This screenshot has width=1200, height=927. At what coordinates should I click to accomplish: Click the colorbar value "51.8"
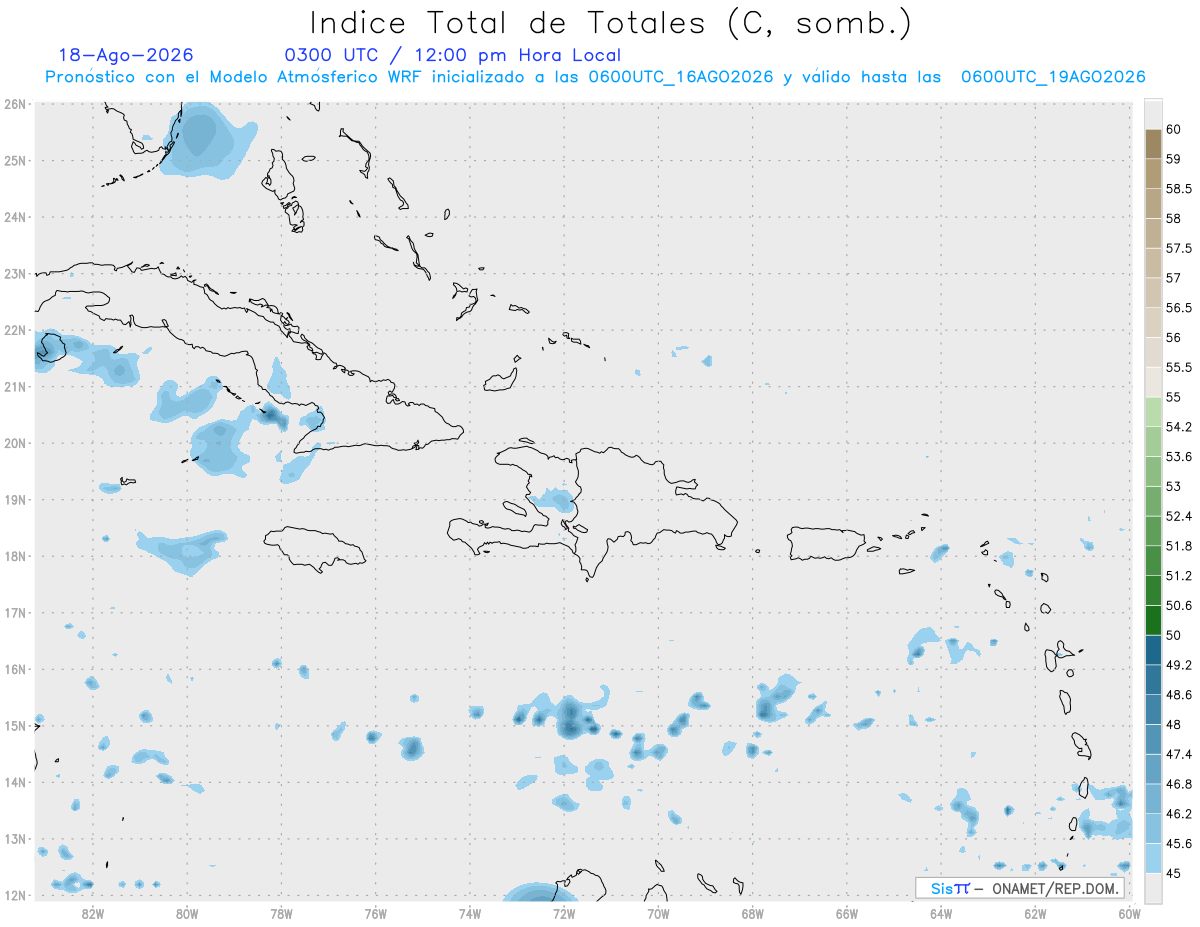(x=1179, y=546)
